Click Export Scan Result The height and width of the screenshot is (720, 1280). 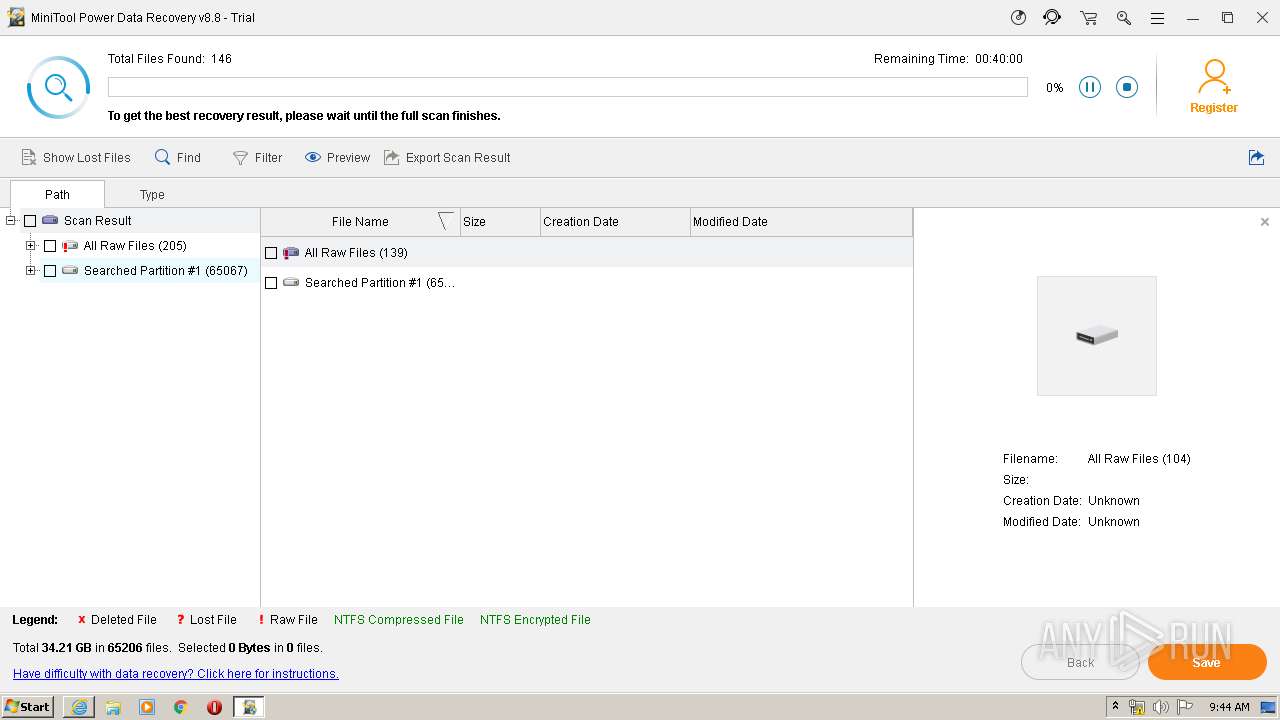pos(447,157)
